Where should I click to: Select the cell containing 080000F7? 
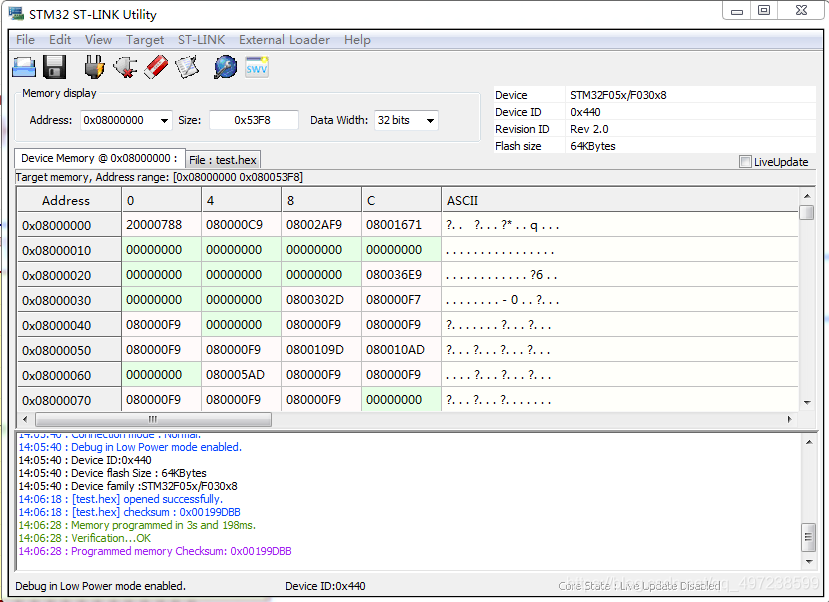point(401,300)
